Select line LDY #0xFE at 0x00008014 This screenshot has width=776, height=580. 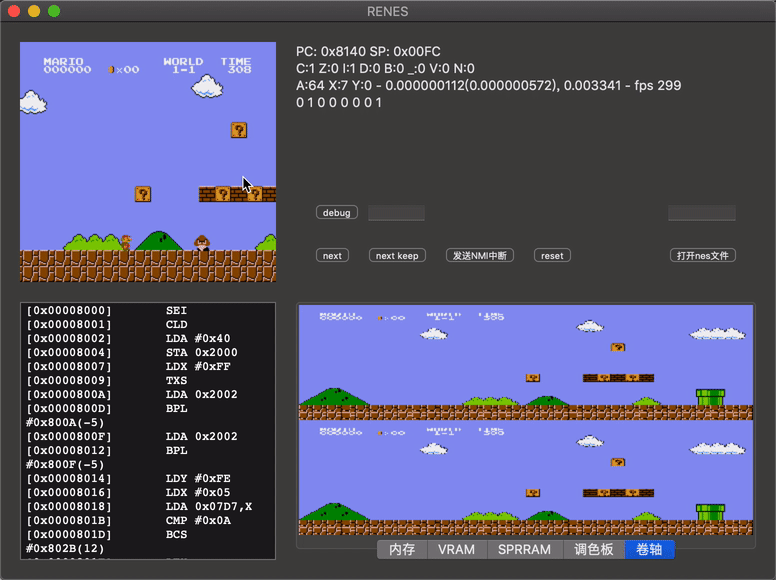128,478
